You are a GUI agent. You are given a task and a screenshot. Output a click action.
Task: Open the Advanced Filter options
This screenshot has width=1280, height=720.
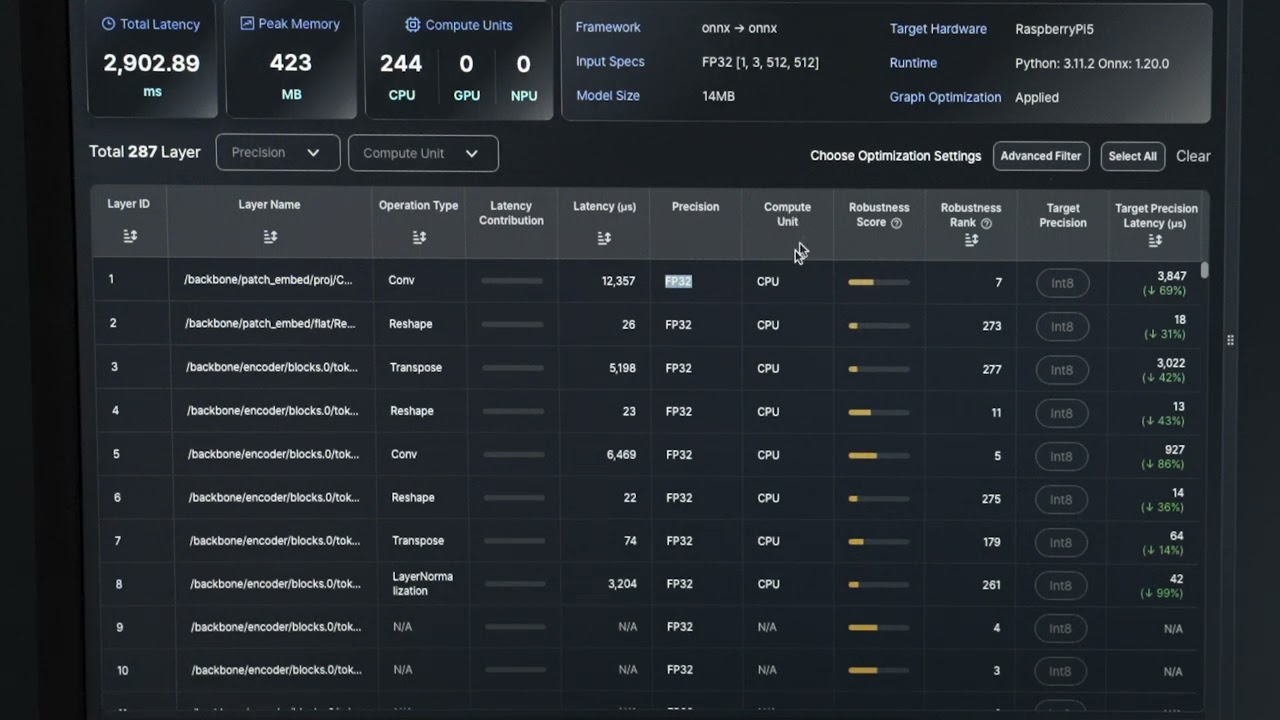[x=1040, y=156]
